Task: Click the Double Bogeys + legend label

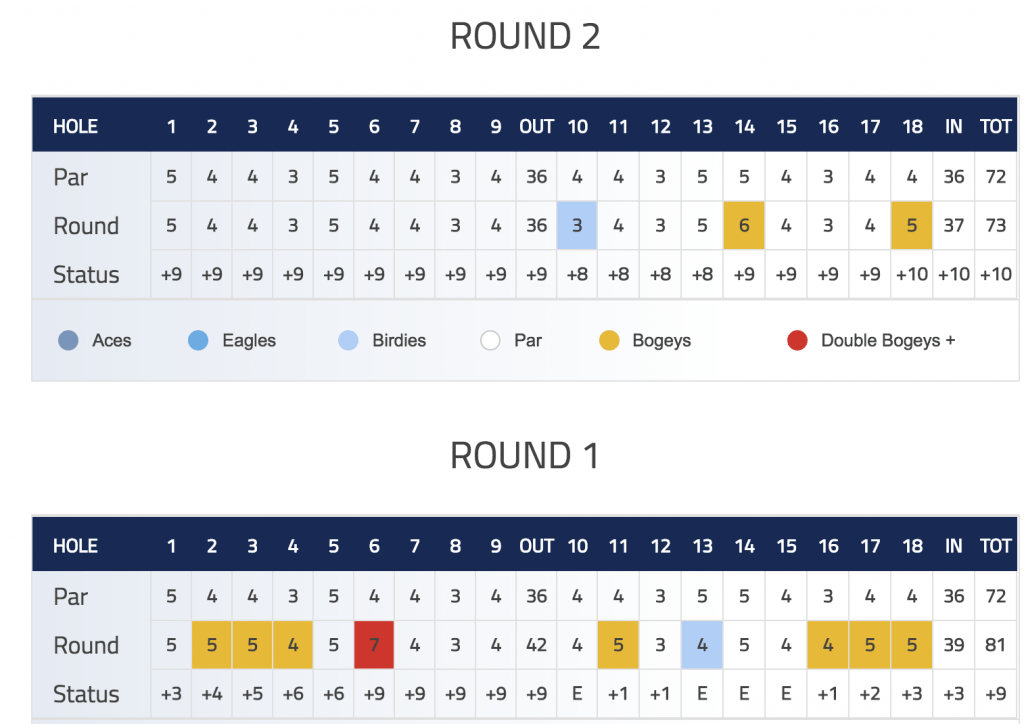Action: coord(888,340)
